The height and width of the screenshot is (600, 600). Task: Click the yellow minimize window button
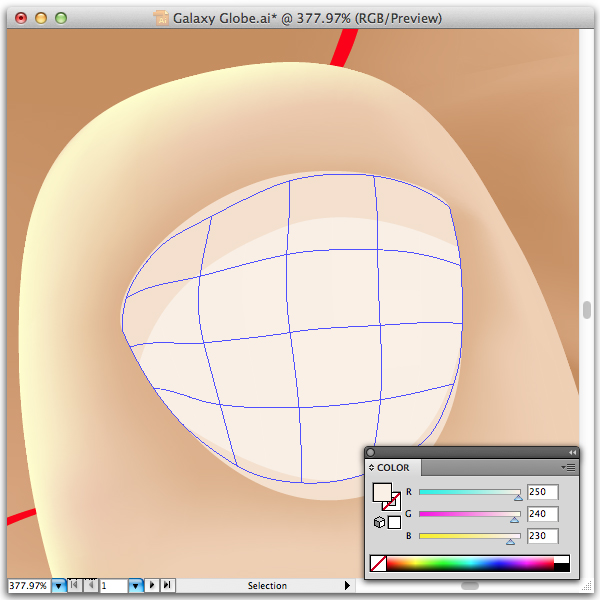[x=41, y=18]
